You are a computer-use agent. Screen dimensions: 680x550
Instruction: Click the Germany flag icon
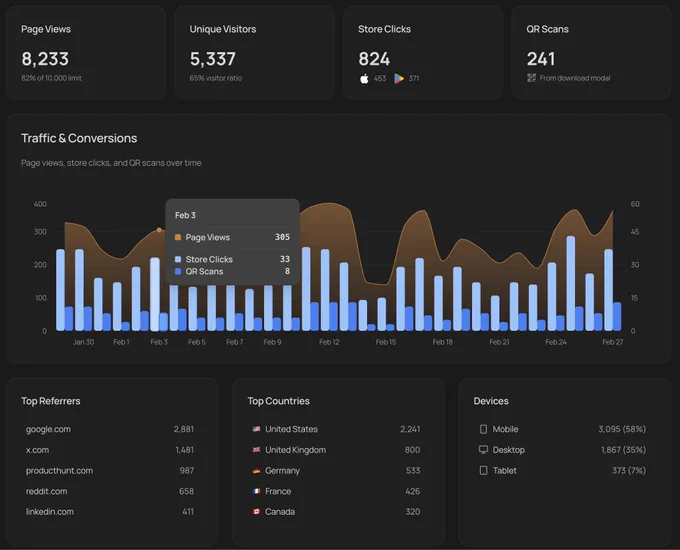coord(256,471)
